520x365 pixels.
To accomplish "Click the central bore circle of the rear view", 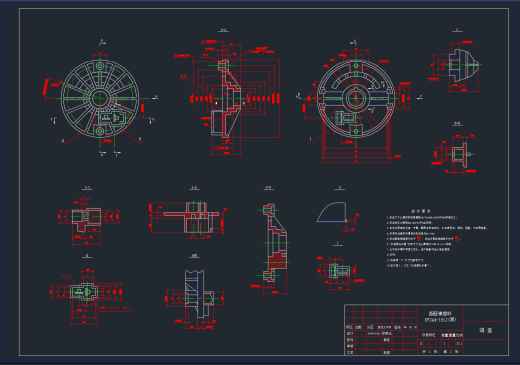I will pyautogui.click(x=356, y=99).
